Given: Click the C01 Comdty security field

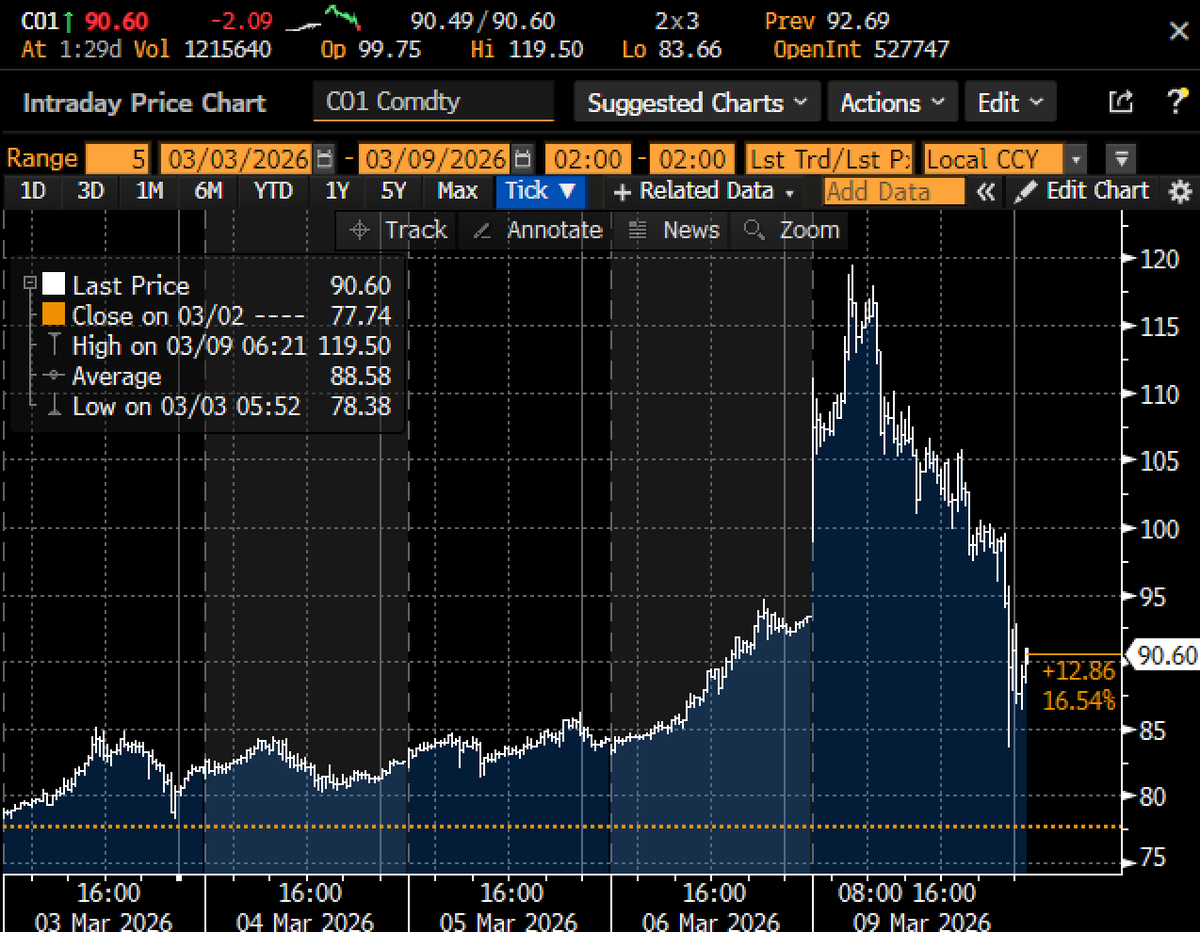Looking at the screenshot, I should pyautogui.click(x=433, y=102).
